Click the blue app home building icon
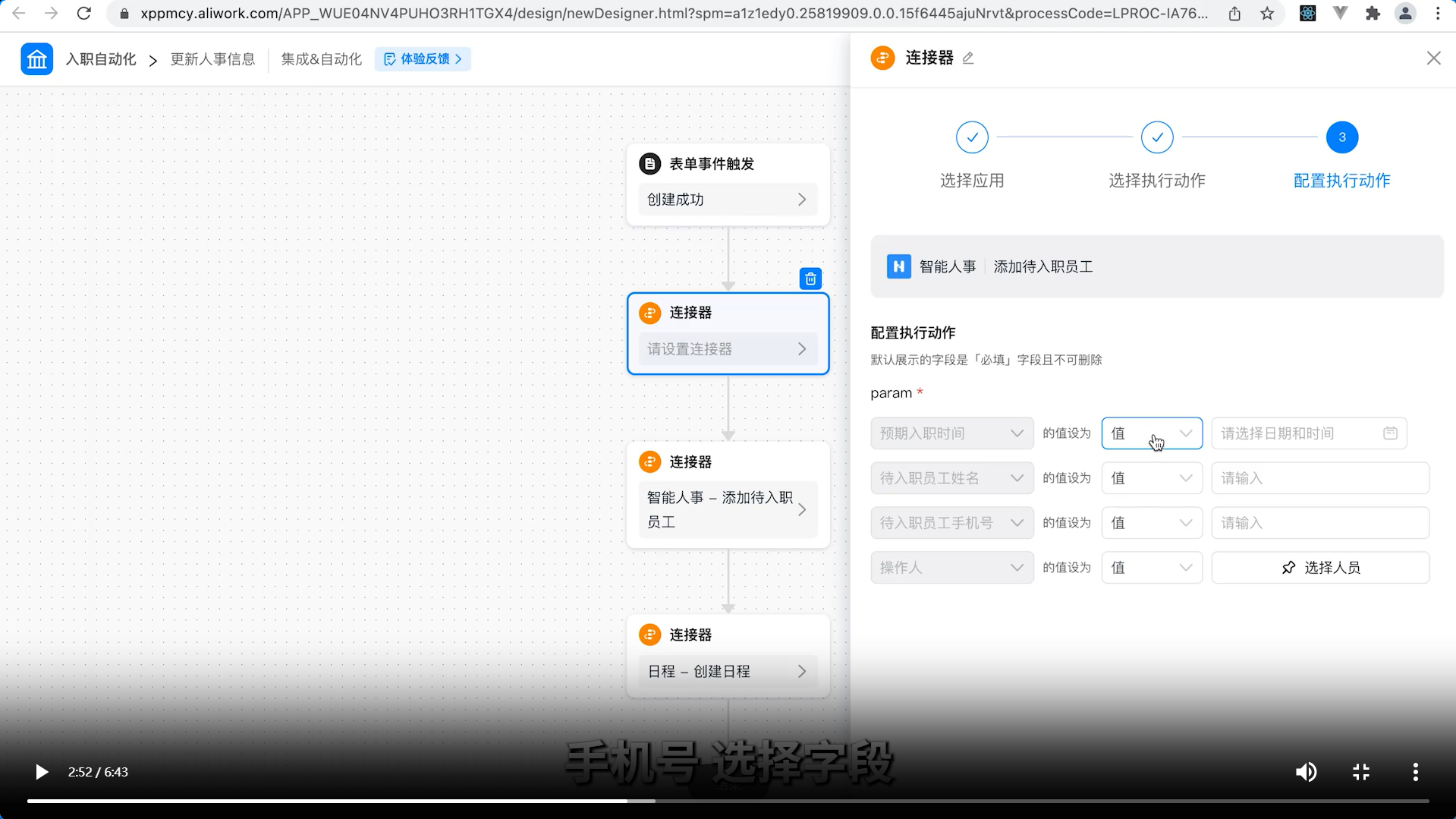Screen dimensions: 1456x819 tap(36, 59)
